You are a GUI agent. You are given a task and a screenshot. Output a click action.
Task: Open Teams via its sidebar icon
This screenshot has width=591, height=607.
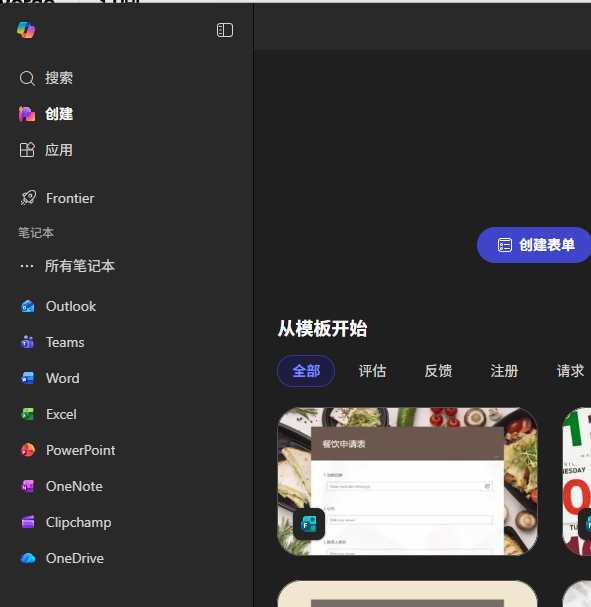click(27, 342)
